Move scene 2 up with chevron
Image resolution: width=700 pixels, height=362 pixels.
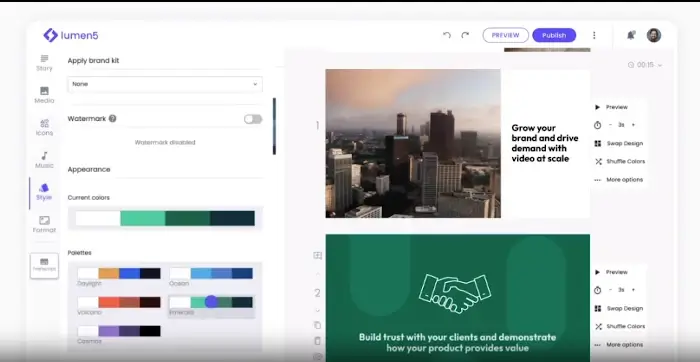coord(317,274)
